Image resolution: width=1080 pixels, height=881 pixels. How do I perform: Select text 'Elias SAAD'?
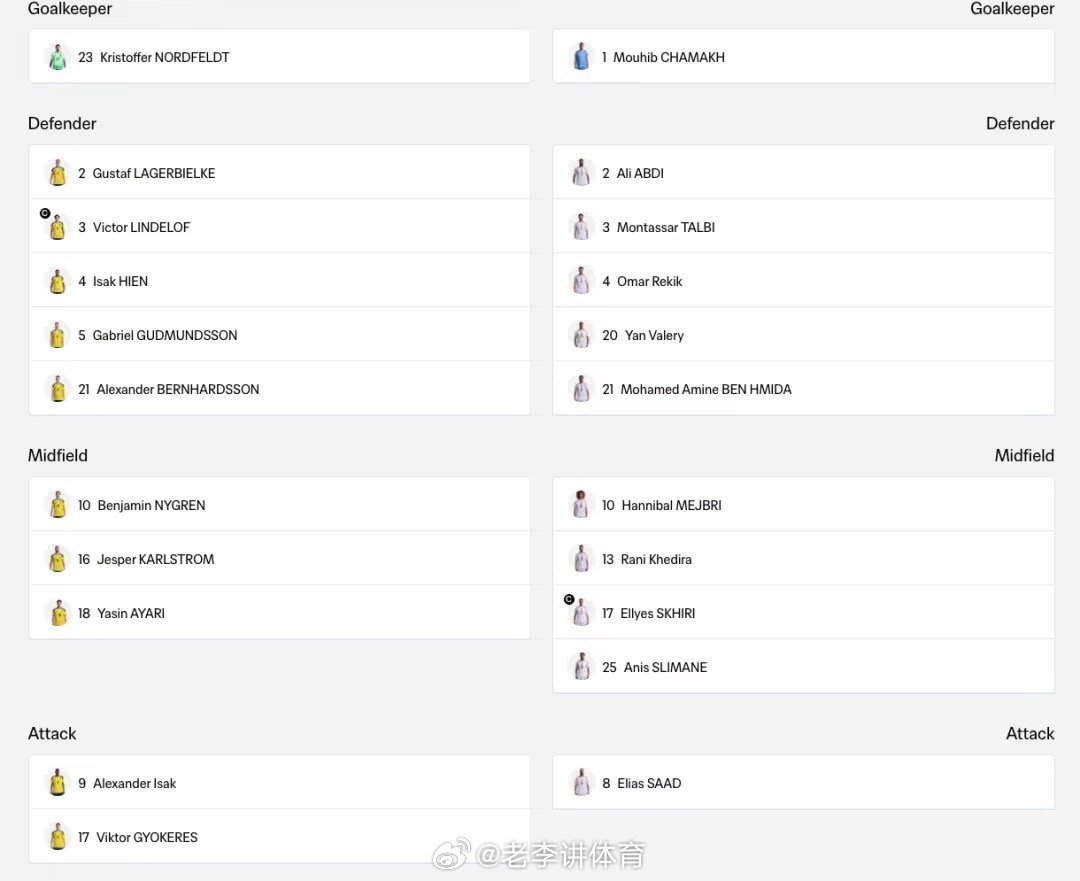(649, 783)
